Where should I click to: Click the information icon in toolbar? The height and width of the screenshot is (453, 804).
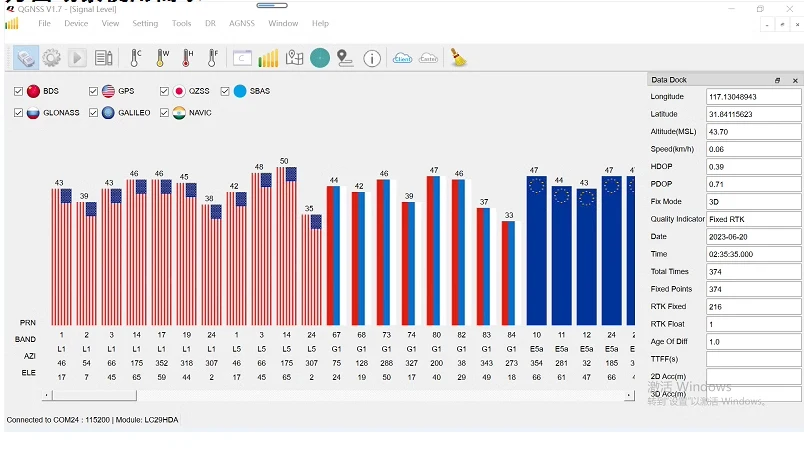[x=372, y=58]
